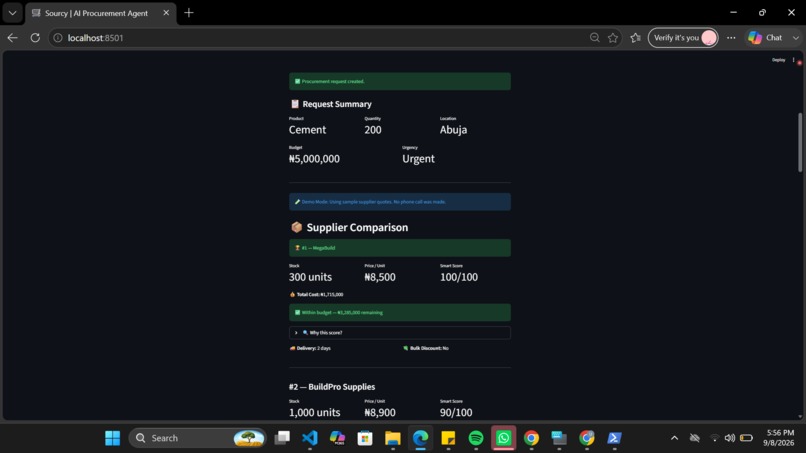View site information icon in address bar
The width and height of the screenshot is (806, 453).
[x=58, y=38]
